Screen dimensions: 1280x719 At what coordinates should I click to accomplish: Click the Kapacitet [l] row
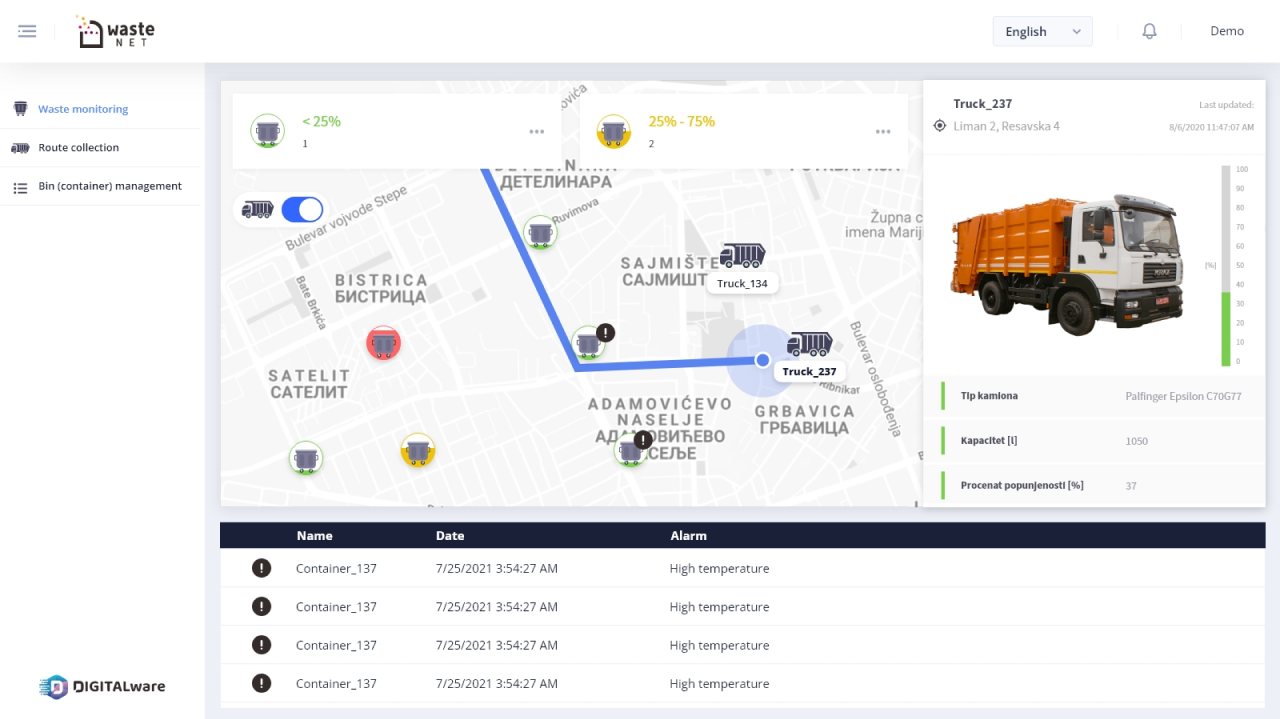[1094, 441]
